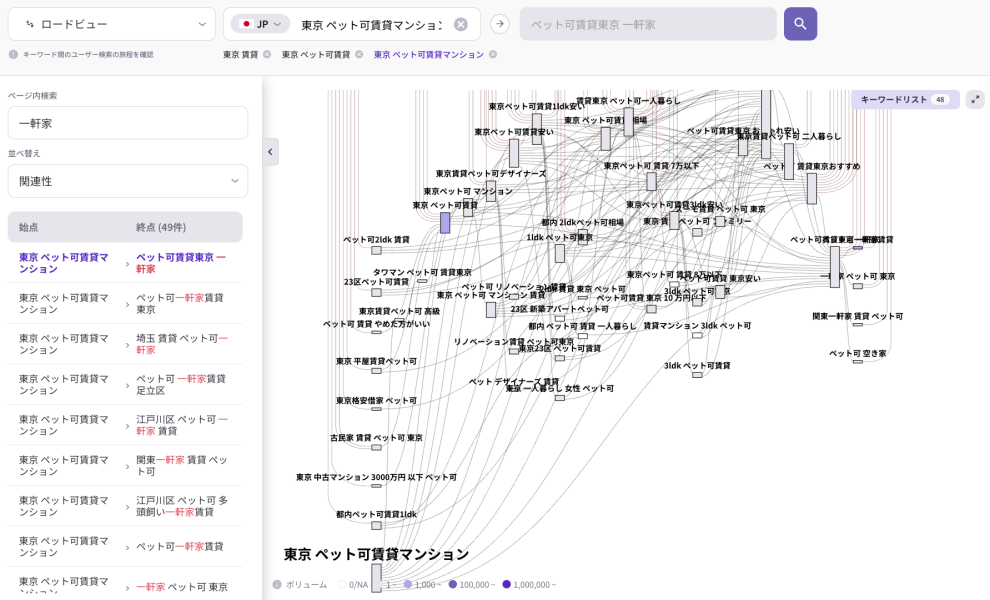
Task: Click the 1,000,000~ volume legend swatch
Action: tap(507, 584)
